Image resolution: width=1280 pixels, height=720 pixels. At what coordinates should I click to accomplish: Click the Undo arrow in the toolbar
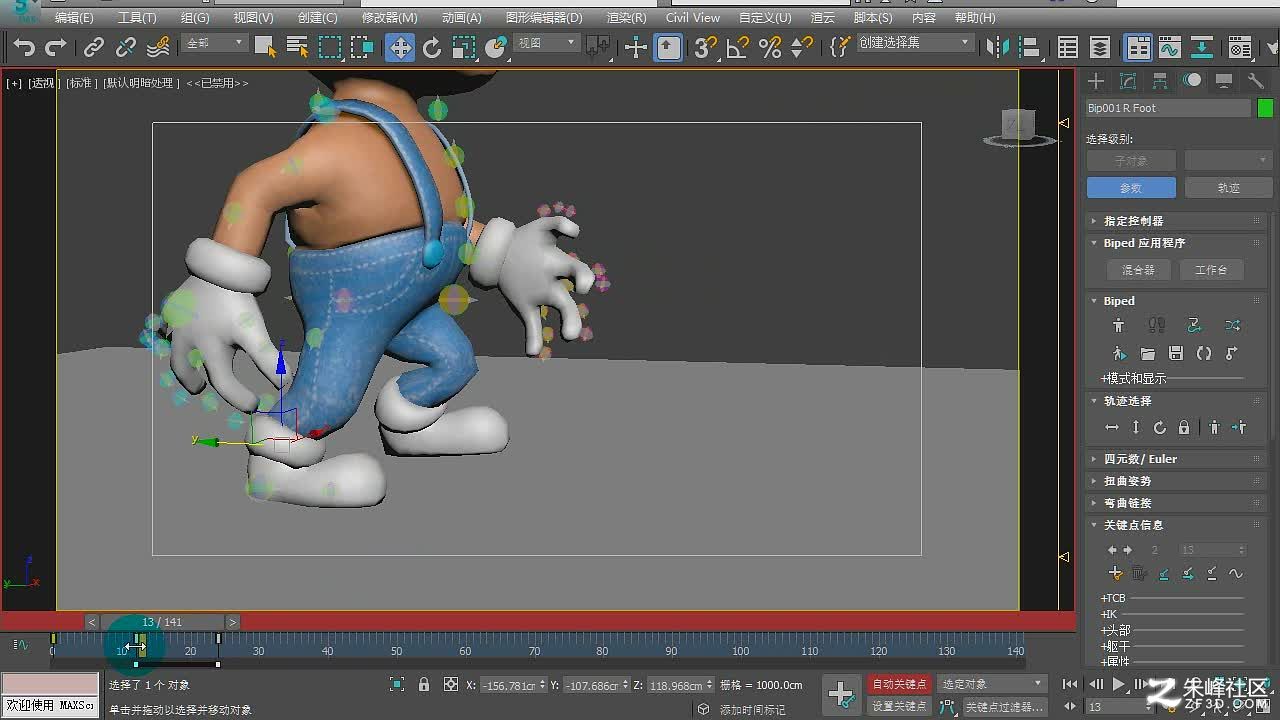point(24,47)
